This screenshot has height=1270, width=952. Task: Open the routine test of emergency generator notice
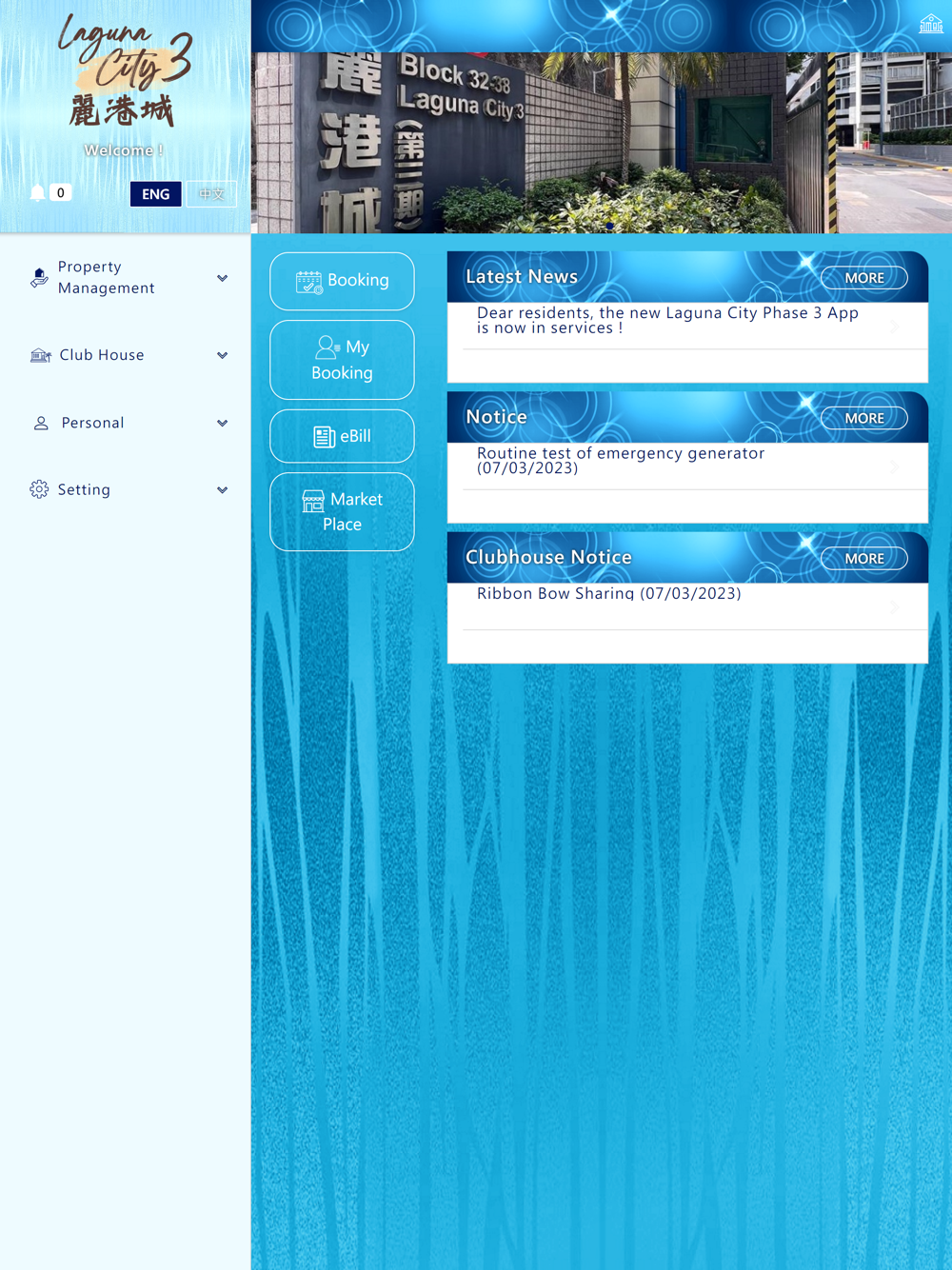[x=621, y=460]
